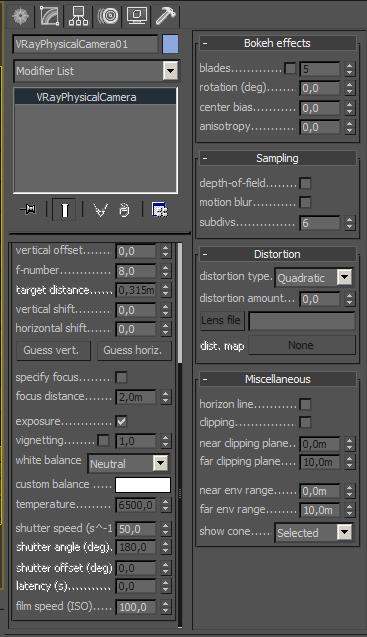Open Configure Modifier Sets icon
The image size is (367, 637).
(159, 210)
